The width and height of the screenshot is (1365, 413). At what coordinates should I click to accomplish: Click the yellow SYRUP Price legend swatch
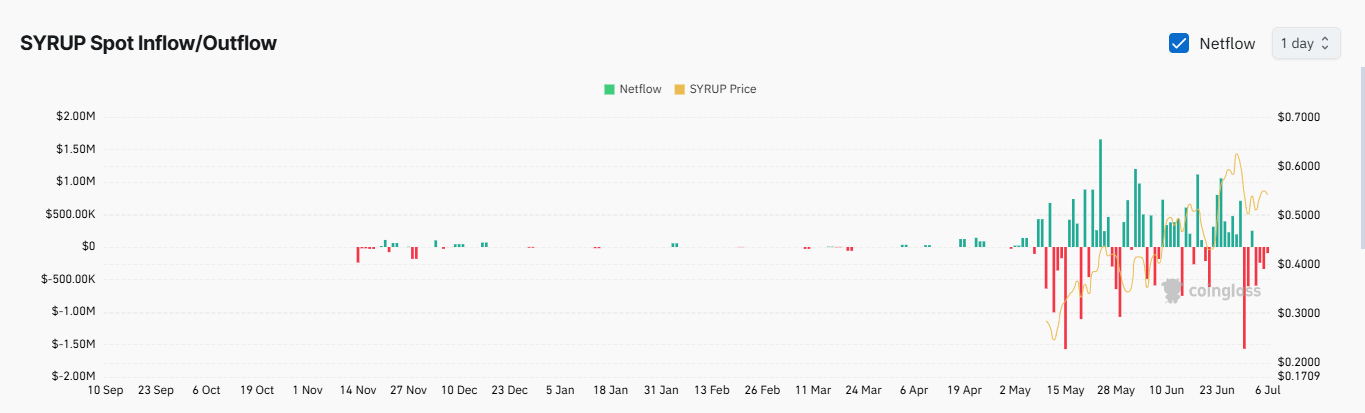click(x=680, y=89)
